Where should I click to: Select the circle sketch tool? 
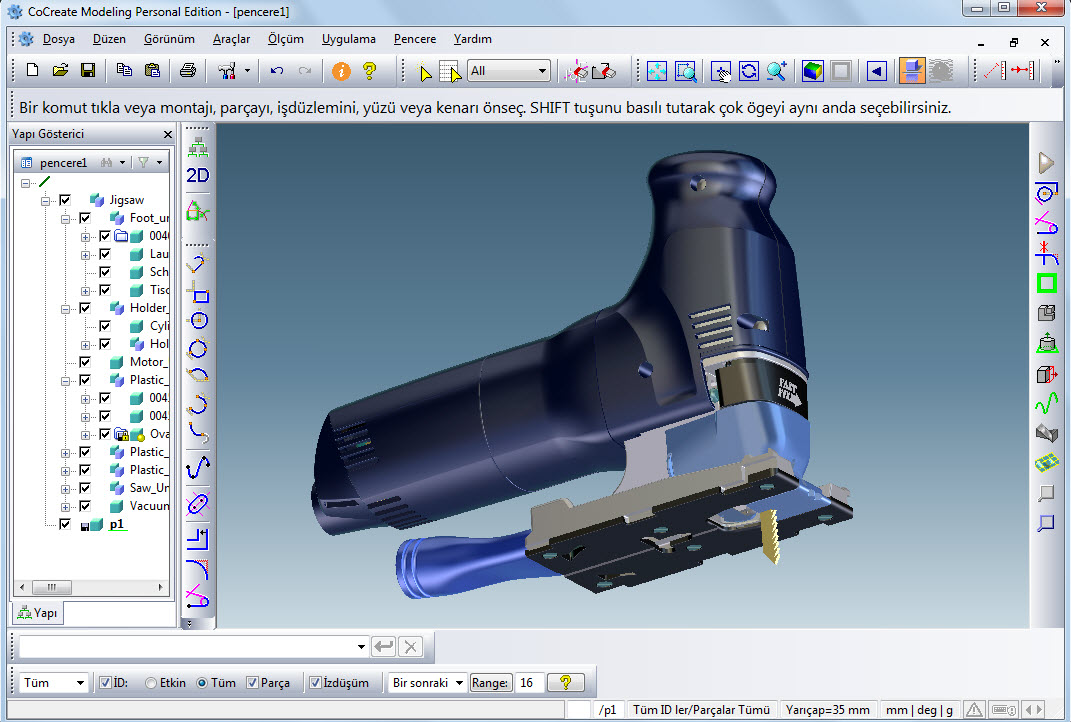click(x=199, y=320)
